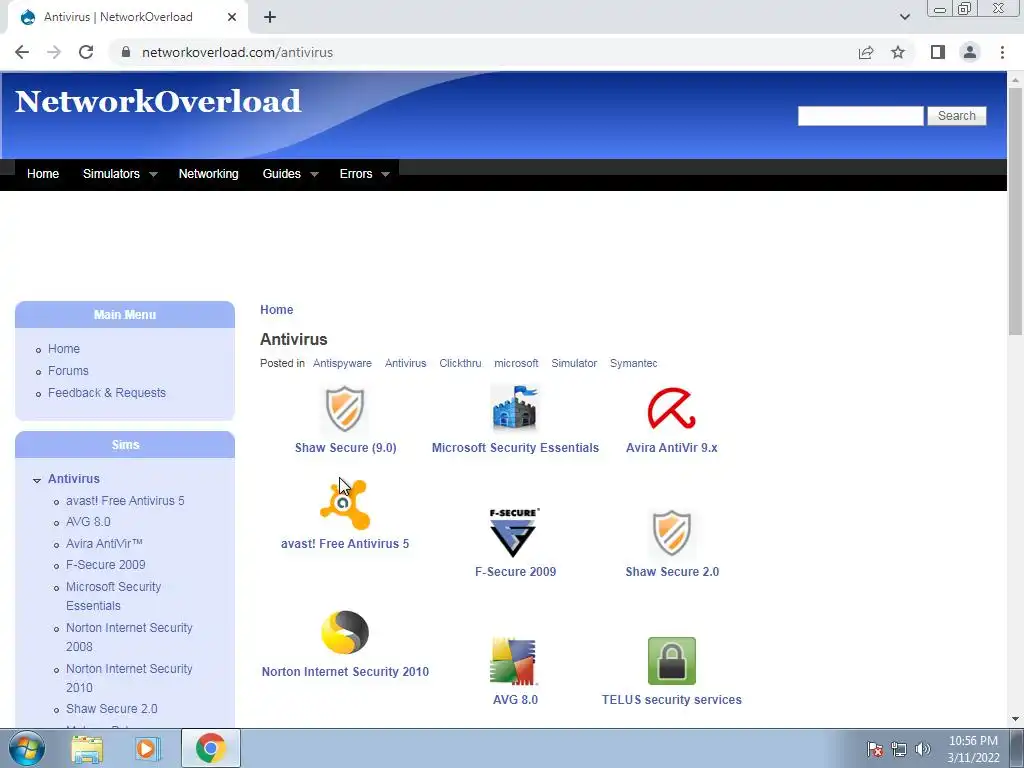Open the TELUS green padlock icon

coord(671,661)
